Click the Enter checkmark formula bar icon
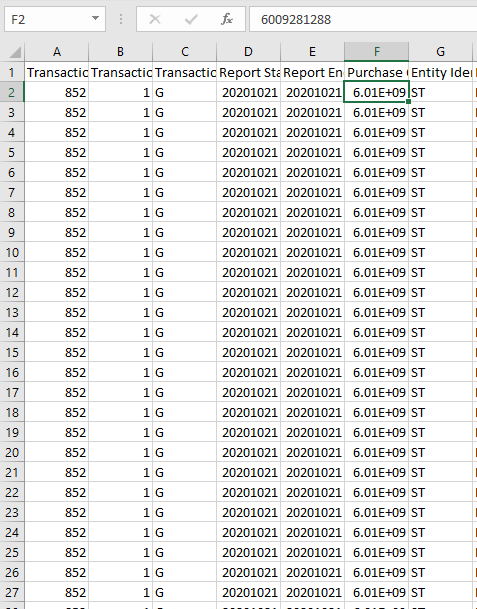This screenshot has width=477, height=609. 191,19
